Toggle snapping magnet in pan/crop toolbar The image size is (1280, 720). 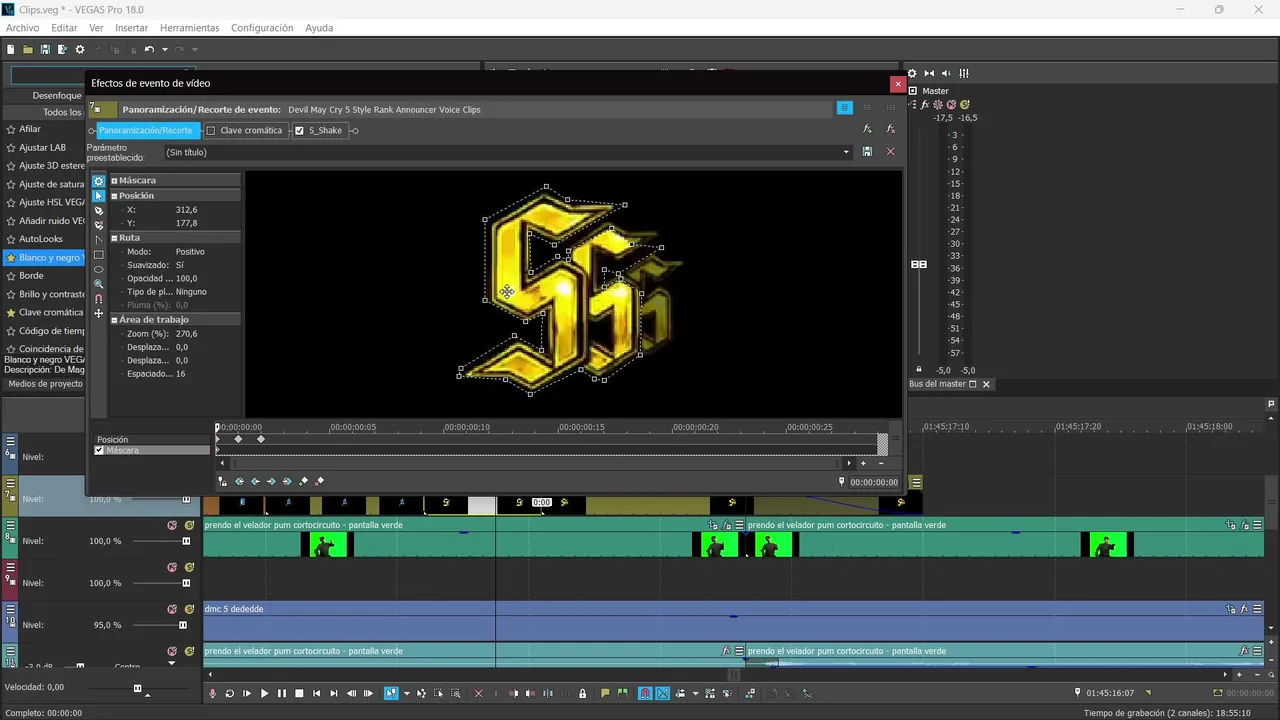tap(98, 299)
